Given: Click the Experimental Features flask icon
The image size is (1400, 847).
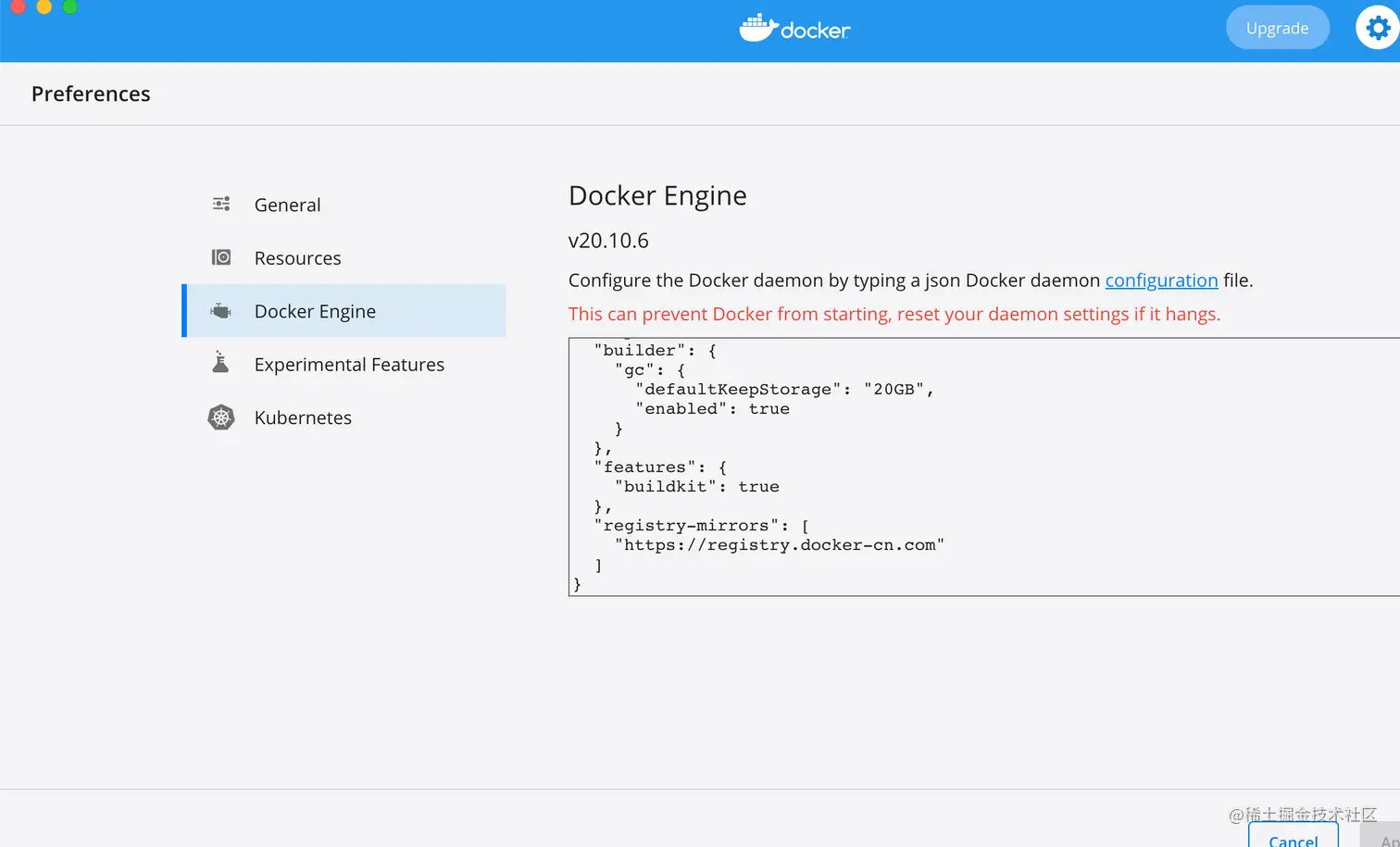Looking at the screenshot, I should tap(220, 362).
